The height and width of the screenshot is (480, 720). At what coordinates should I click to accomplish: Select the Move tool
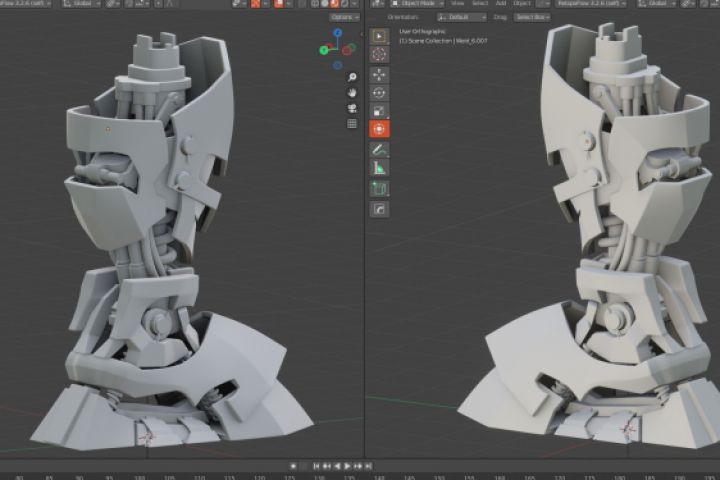click(x=379, y=74)
